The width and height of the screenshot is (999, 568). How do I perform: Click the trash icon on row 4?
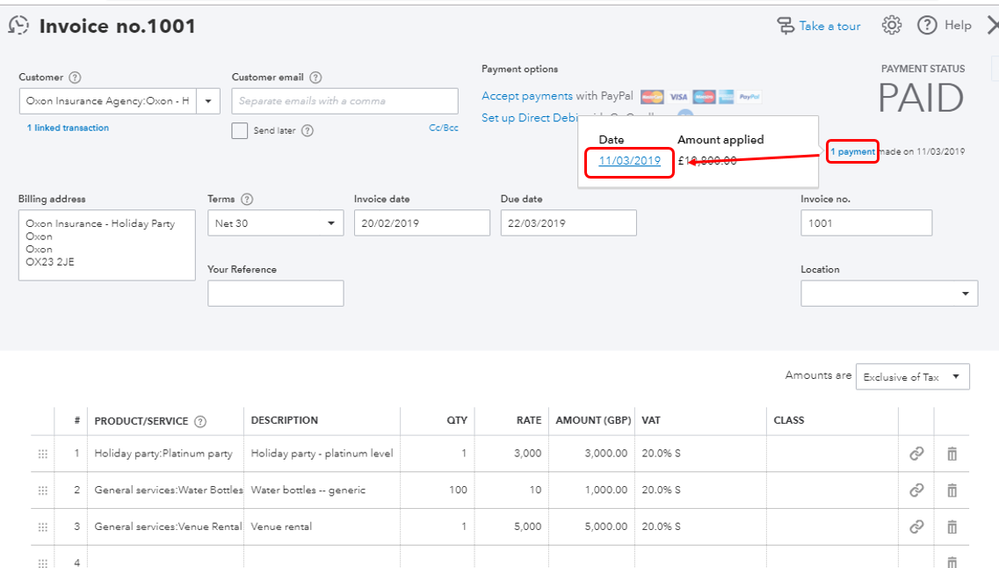pyautogui.click(x=952, y=562)
